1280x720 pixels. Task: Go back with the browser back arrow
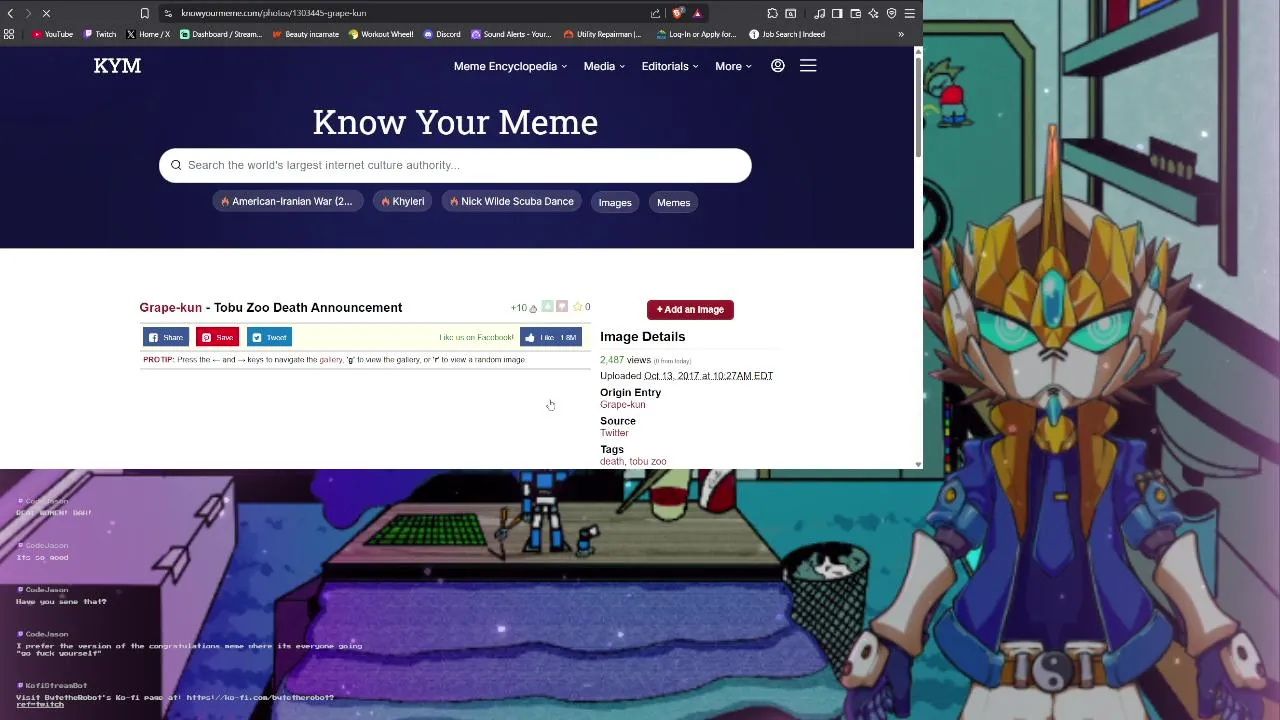pyautogui.click(x=10, y=13)
